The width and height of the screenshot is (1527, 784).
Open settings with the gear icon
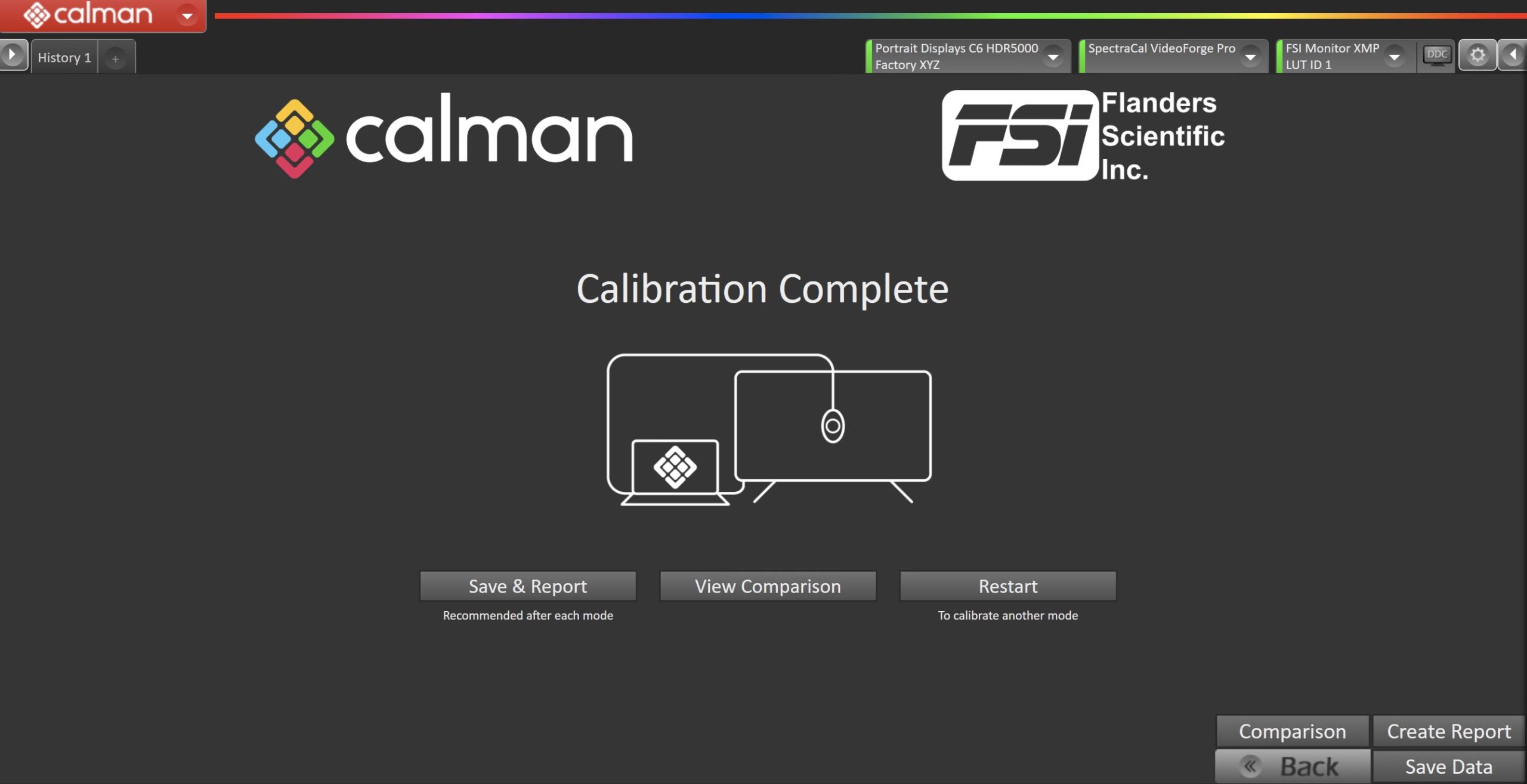pyautogui.click(x=1477, y=55)
